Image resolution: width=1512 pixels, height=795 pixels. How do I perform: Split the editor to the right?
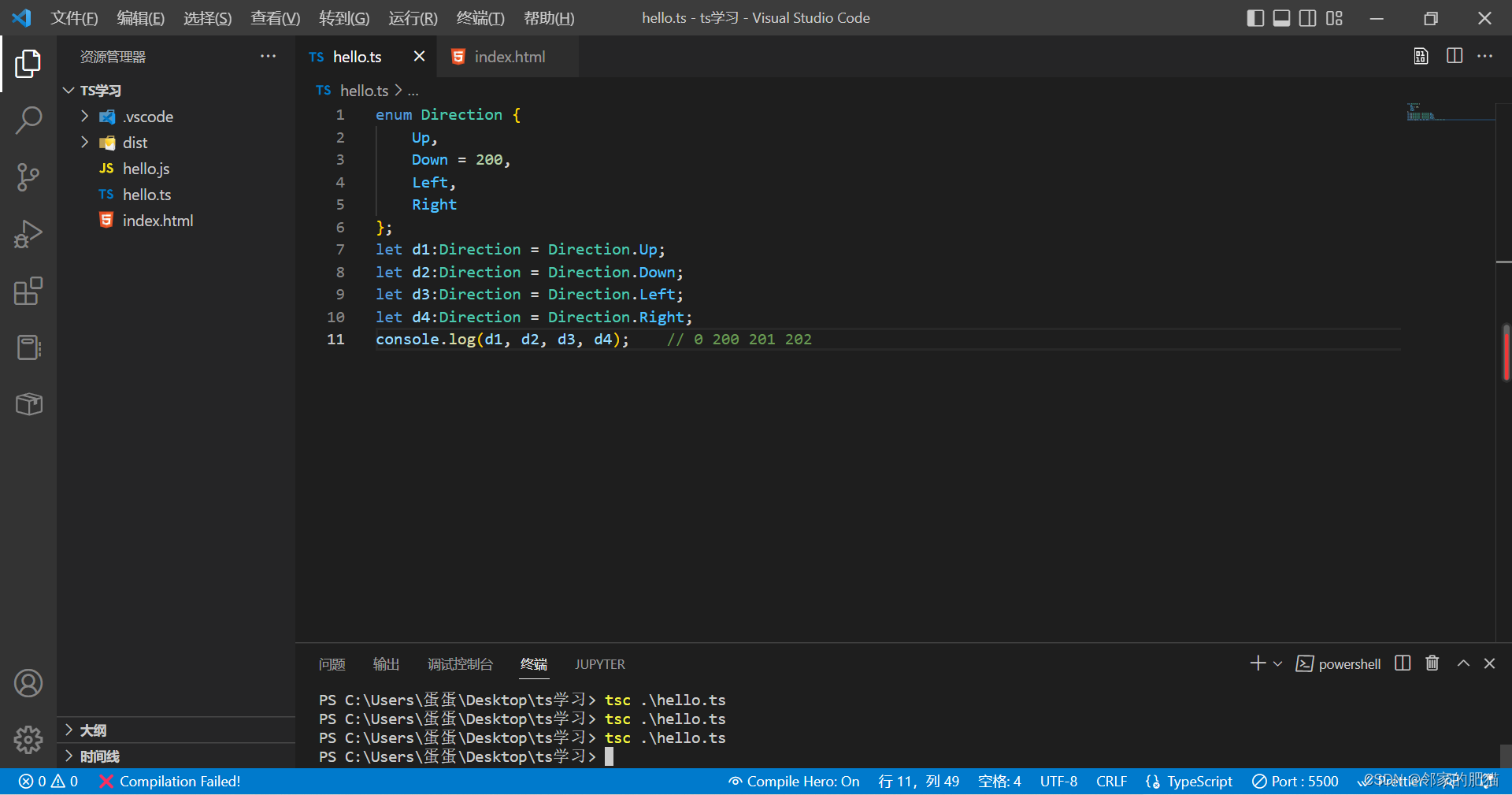tap(1455, 57)
